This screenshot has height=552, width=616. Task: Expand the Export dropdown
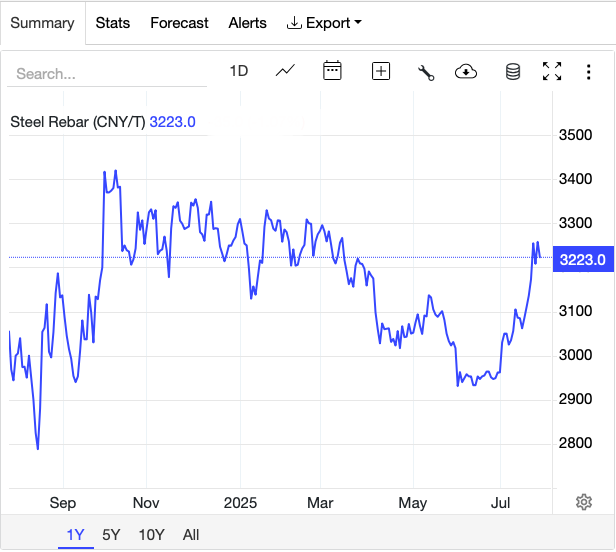tap(324, 23)
